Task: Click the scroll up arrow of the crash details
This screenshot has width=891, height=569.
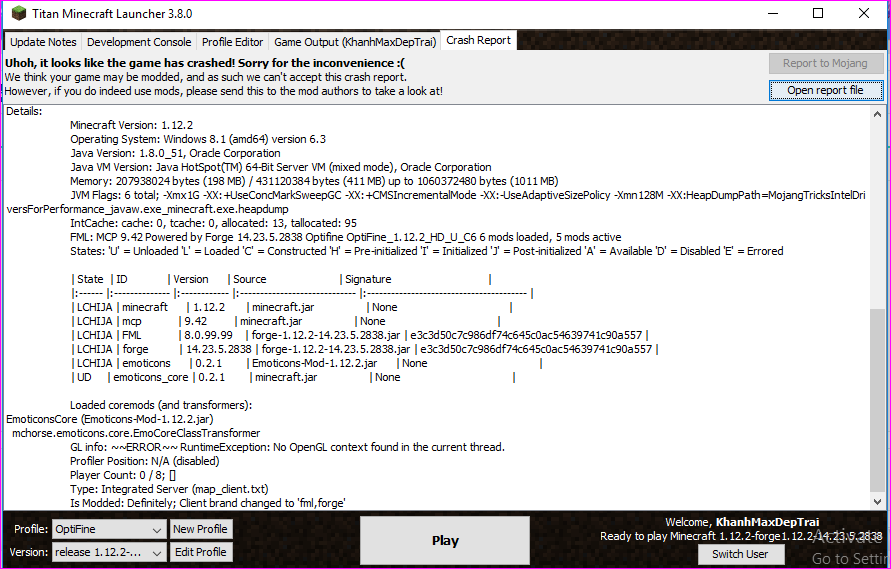Action: (877, 114)
